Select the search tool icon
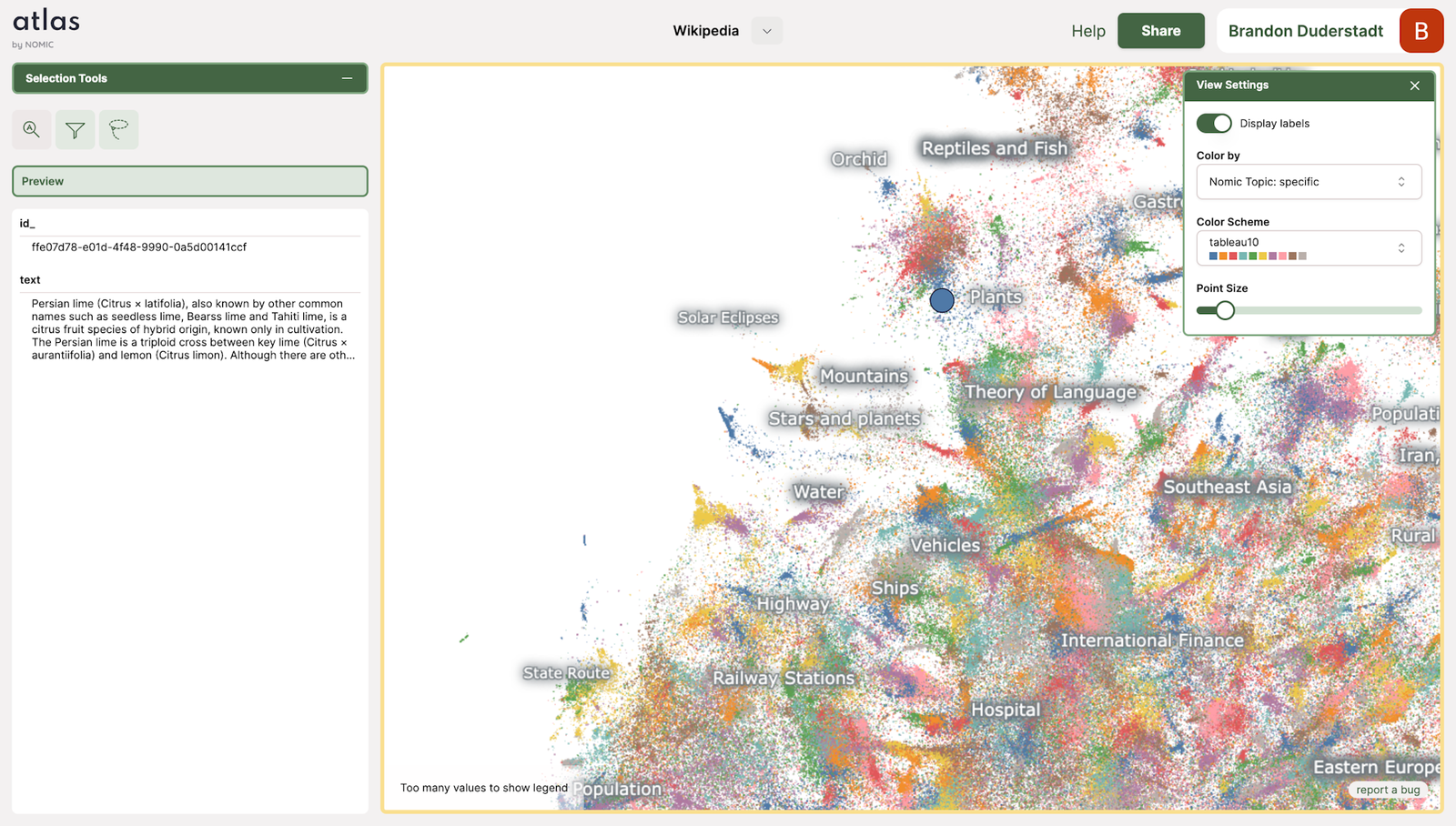This screenshot has width=1456, height=826. pyautogui.click(x=31, y=129)
